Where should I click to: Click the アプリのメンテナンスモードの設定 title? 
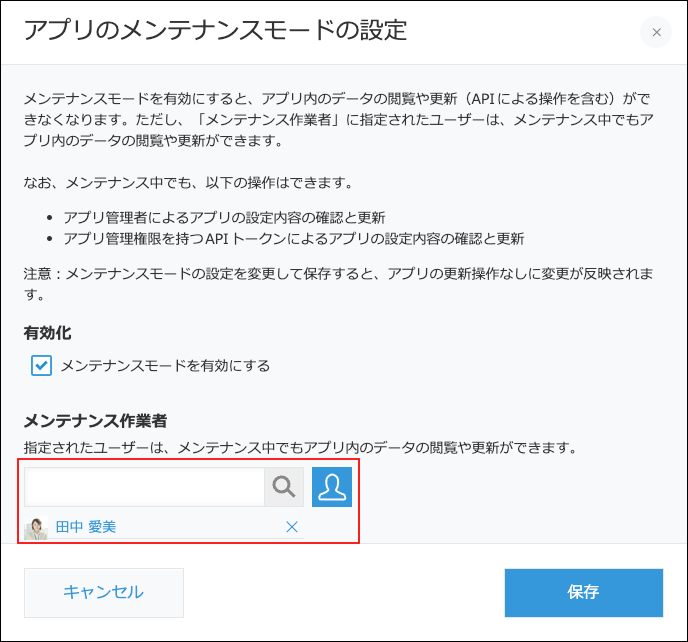tap(215, 30)
